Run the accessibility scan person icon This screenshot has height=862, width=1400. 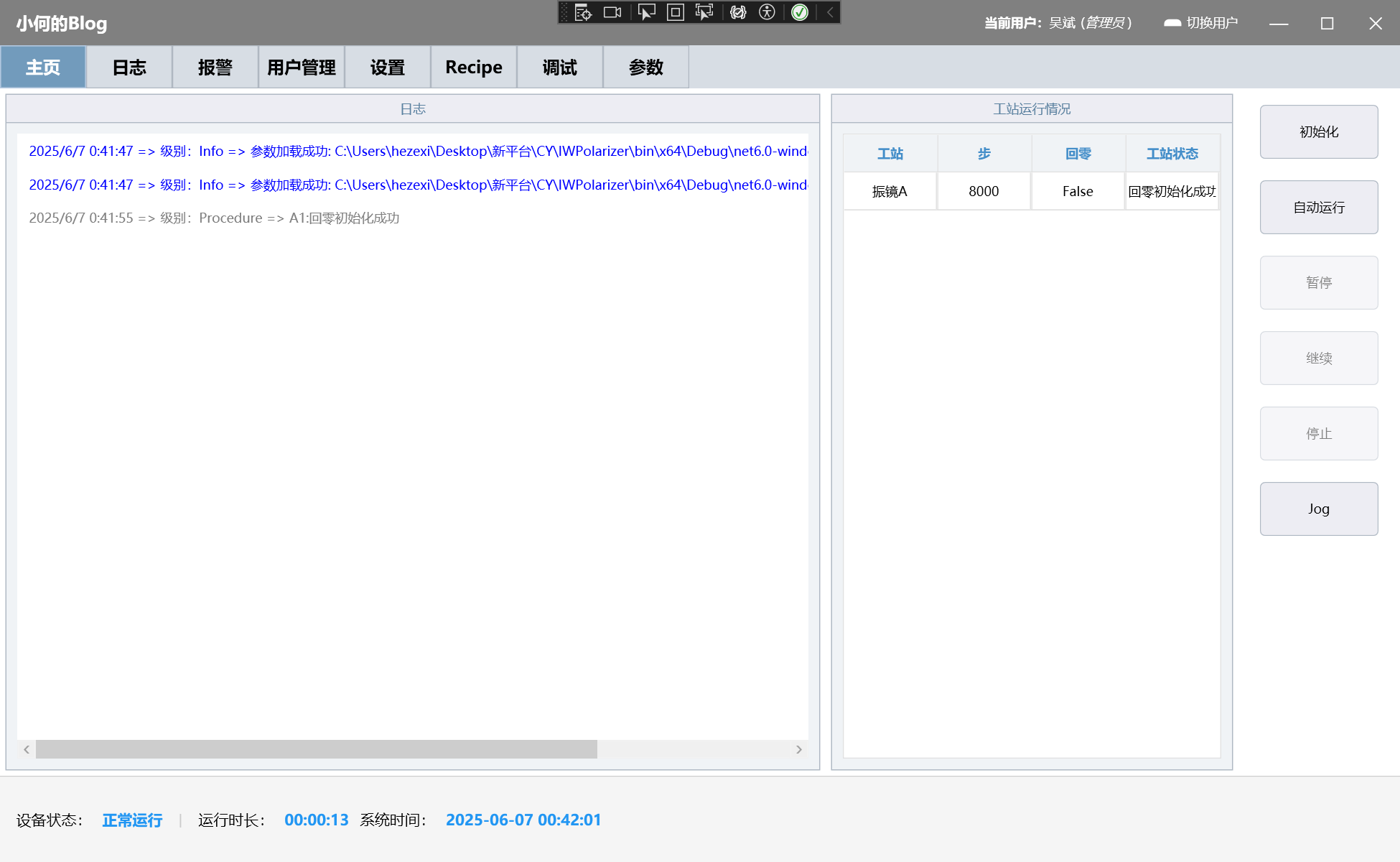[767, 12]
